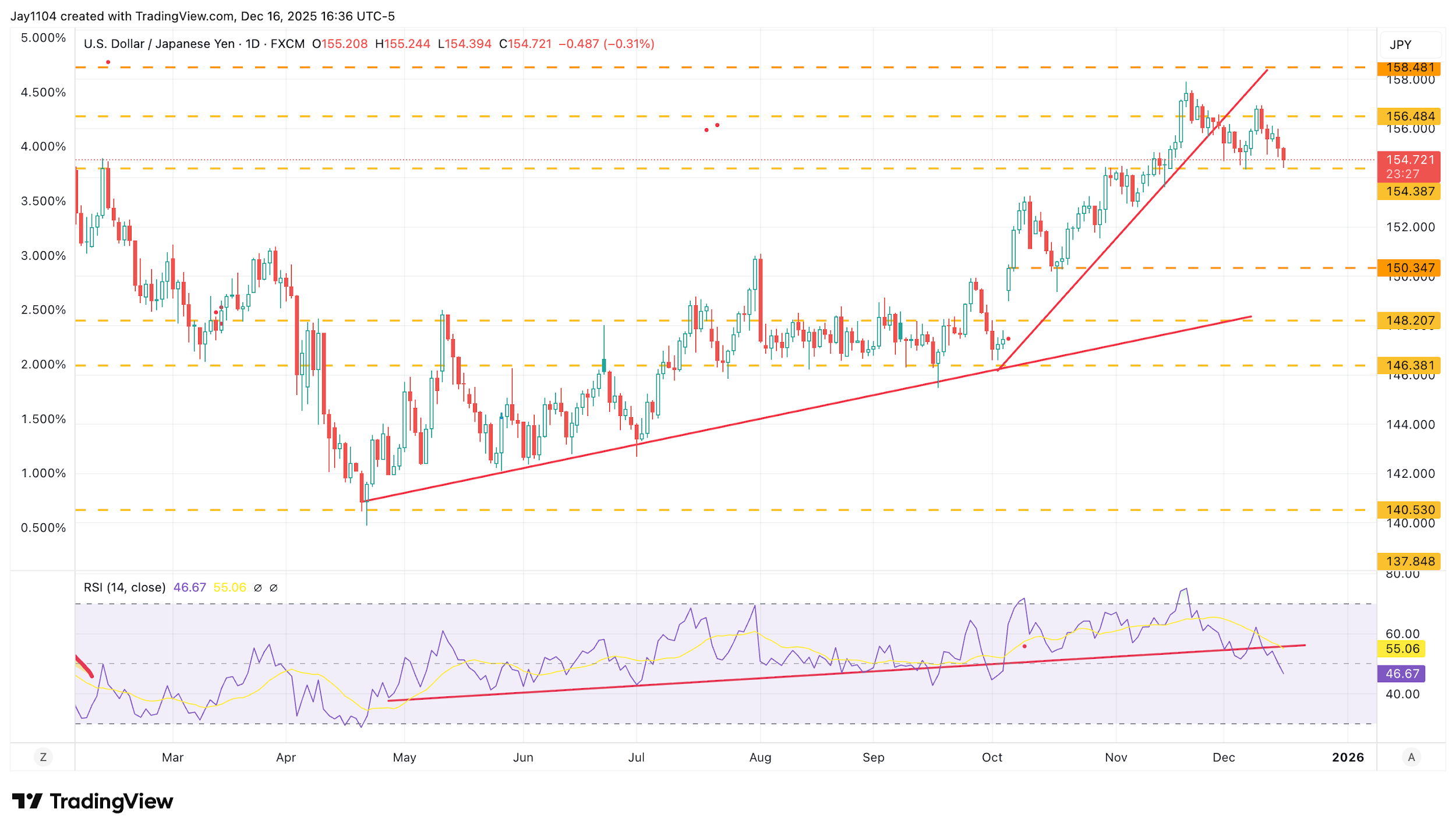Image resolution: width=1456 pixels, height=832 pixels.
Task: Click the U.S. Dollar / Japanese Yen title
Action: click(x=160, y=44)
